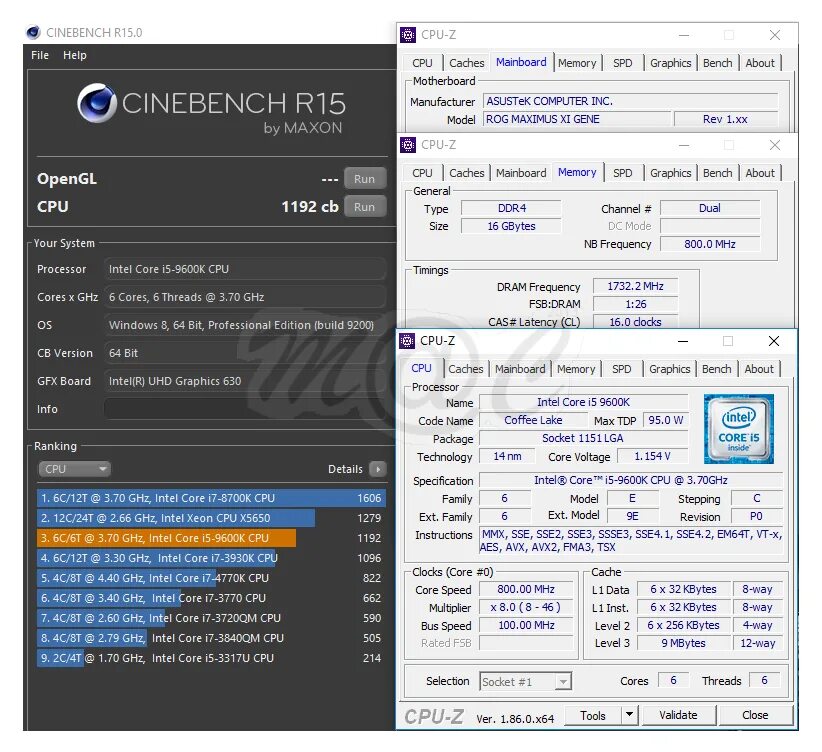The image size is (822, 752).
Task: Select CPU tab in Memory CPU-Z window
Action: click(x=423, y=173)
